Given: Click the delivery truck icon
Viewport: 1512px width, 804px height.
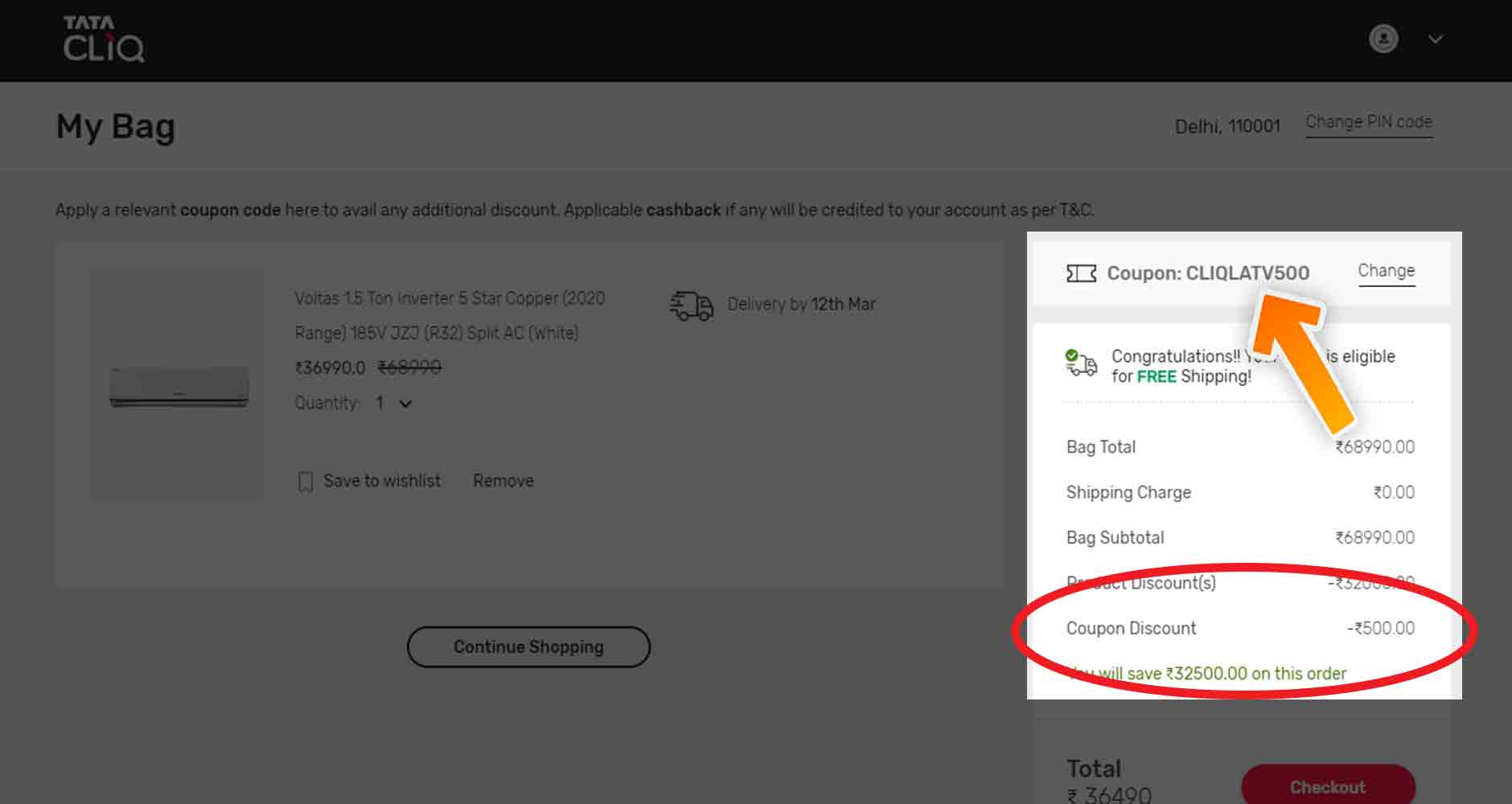Looking at the screenshot, I should point(692,306).
